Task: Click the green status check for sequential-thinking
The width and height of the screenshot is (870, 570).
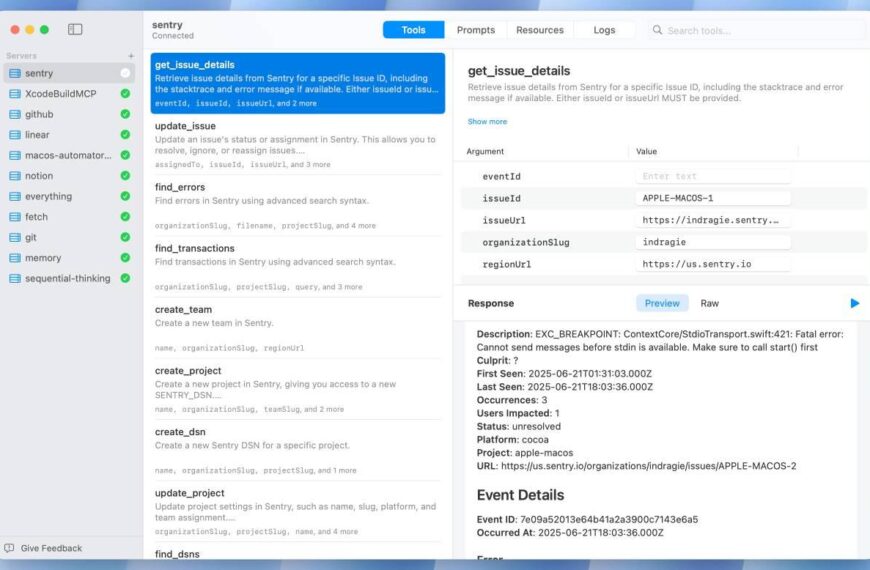Action: coord(125,279)
